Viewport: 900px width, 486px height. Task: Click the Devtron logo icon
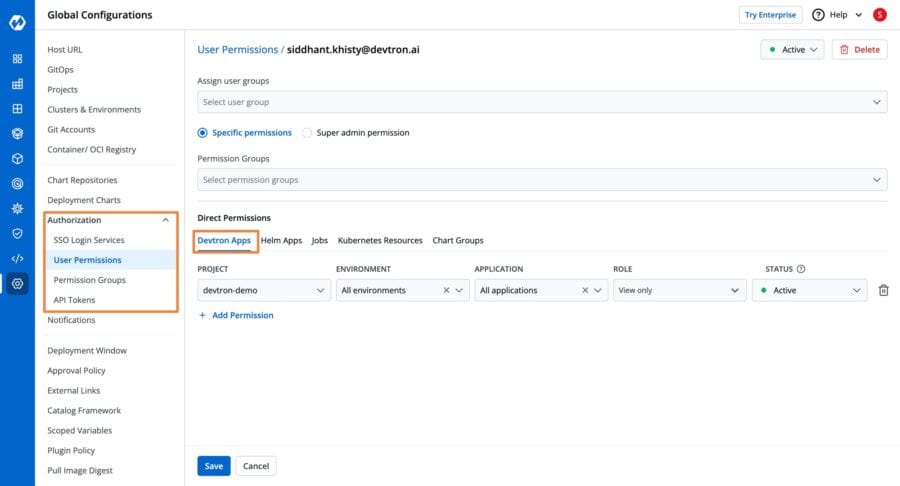coord(17,22)
